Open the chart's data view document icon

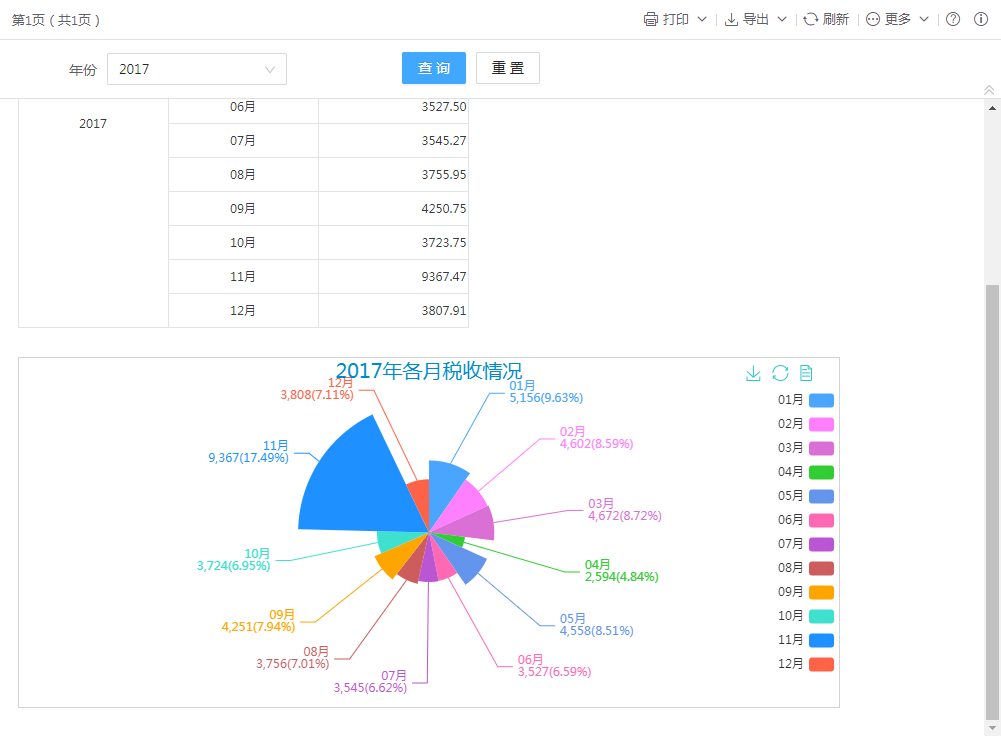[806, 373]
